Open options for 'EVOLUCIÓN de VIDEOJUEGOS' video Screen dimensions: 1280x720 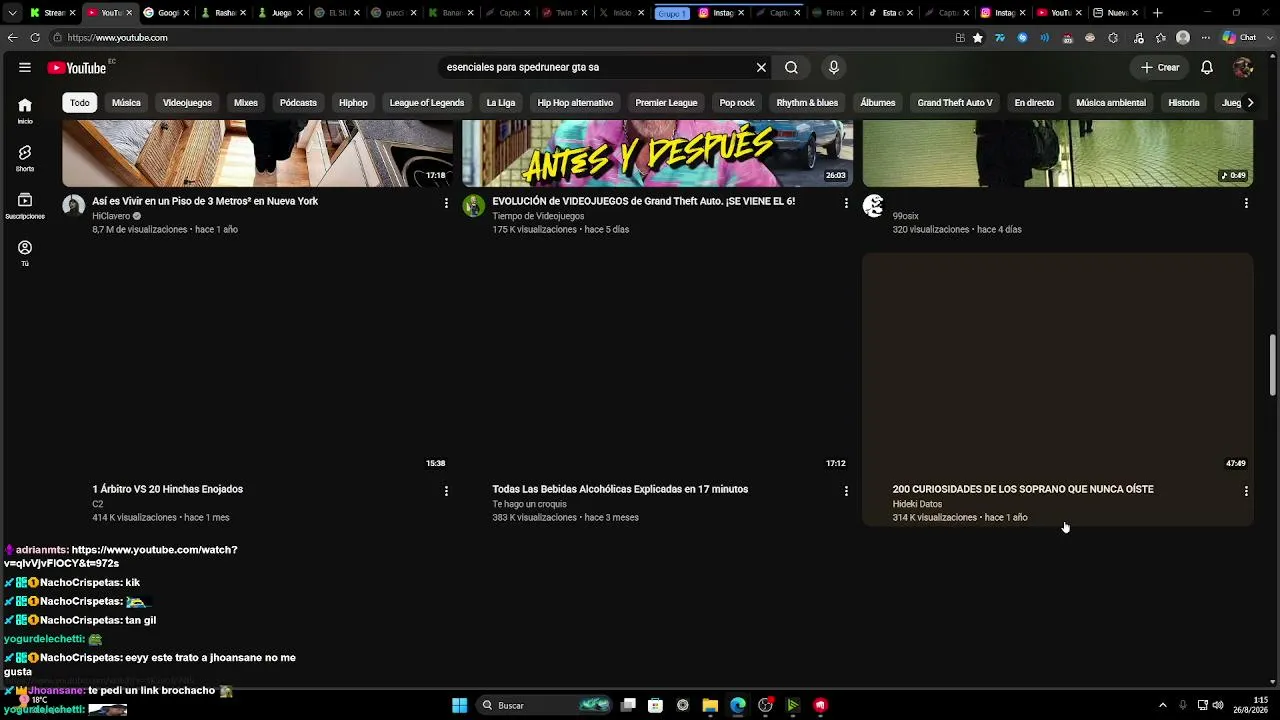[x=846, y=203]
